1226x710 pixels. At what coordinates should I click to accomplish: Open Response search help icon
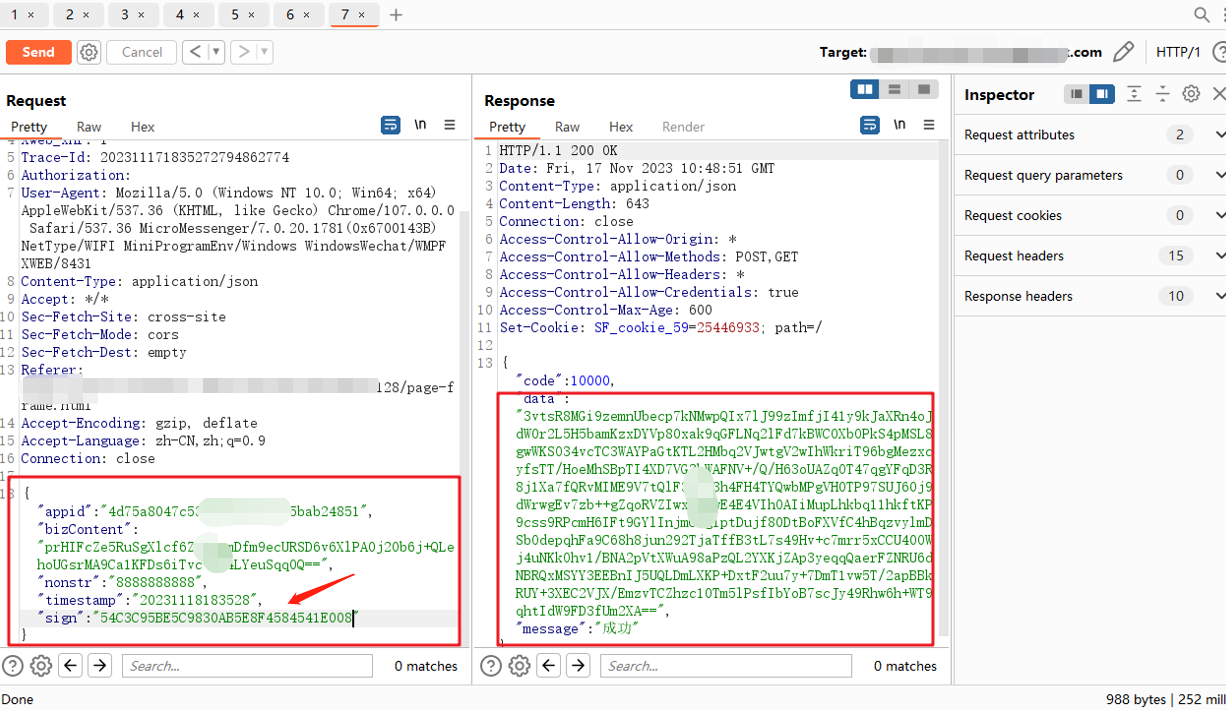point(491,666)
